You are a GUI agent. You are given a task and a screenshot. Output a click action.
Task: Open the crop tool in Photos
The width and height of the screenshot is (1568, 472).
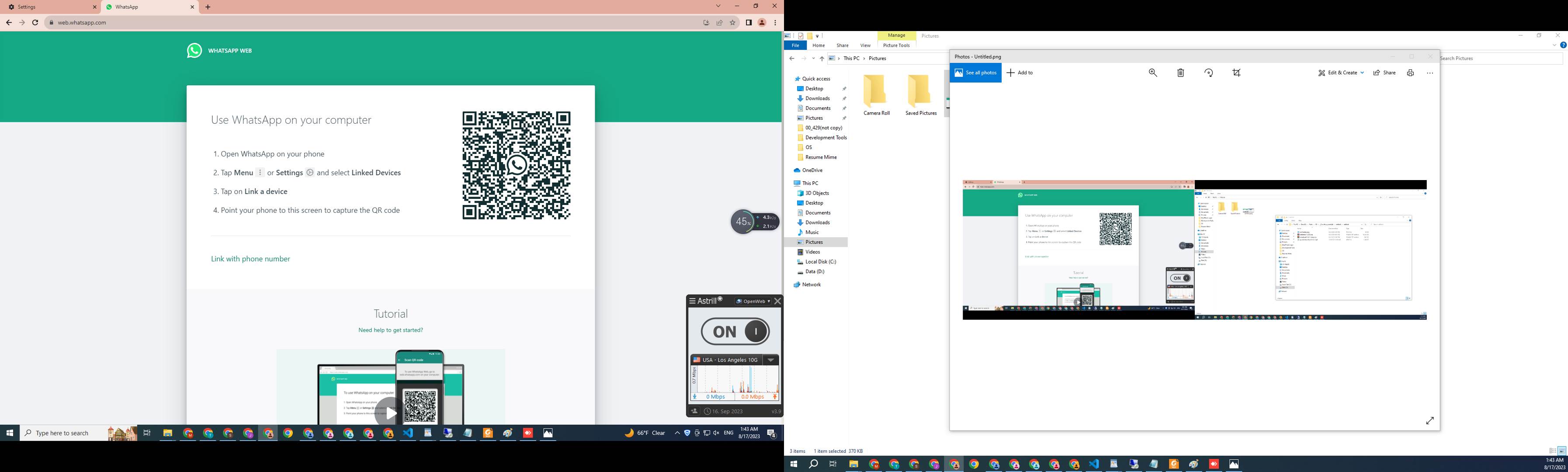tap(1237, 73)
